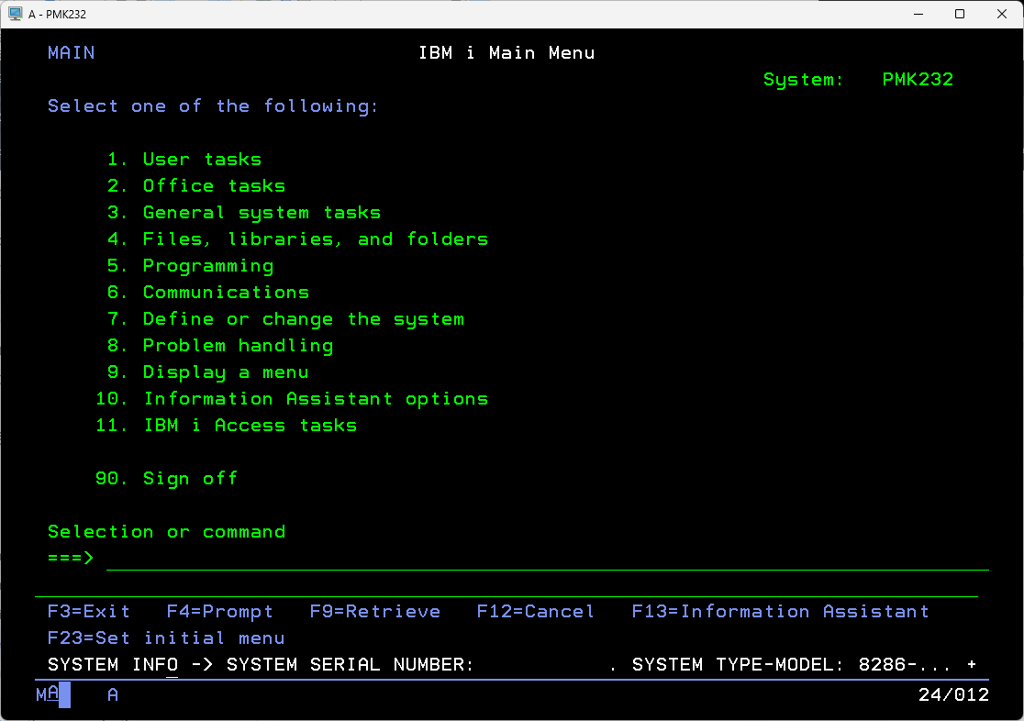
Task: Click the Selection or command input line
Action: (546, 558)
